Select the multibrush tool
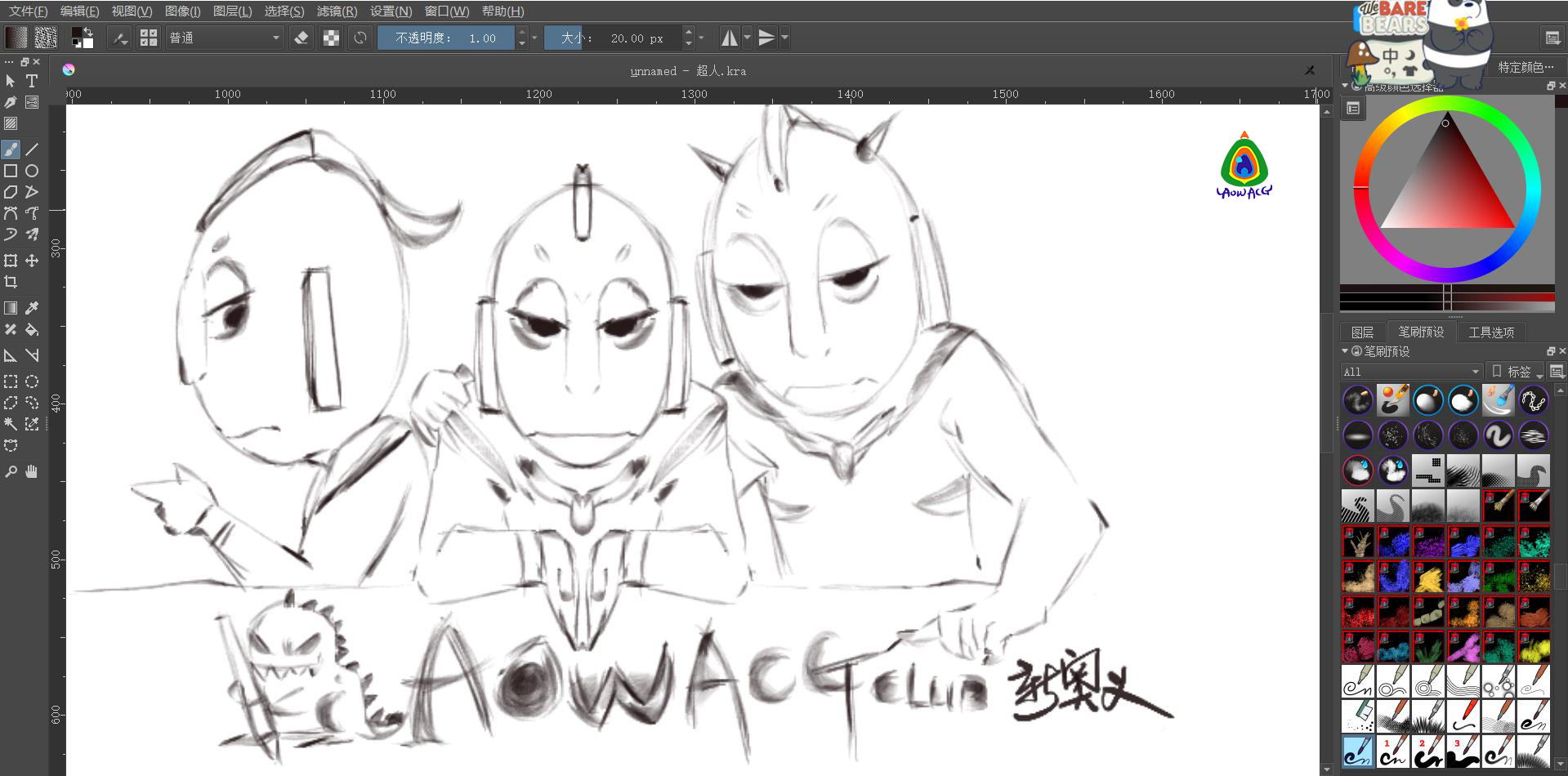This screenshot has height=776, width=1568. coord(32,234)
